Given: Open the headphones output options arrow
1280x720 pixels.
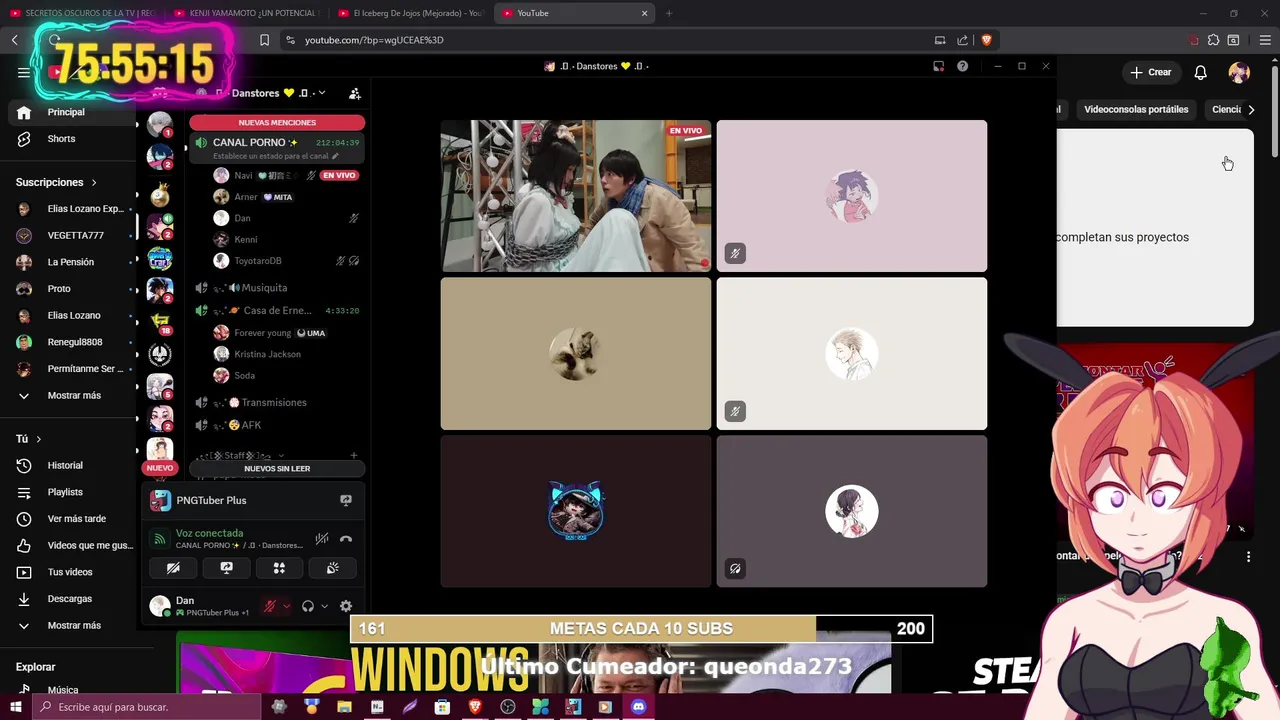Looking at the screenshot, I should [x=324, y=606].
